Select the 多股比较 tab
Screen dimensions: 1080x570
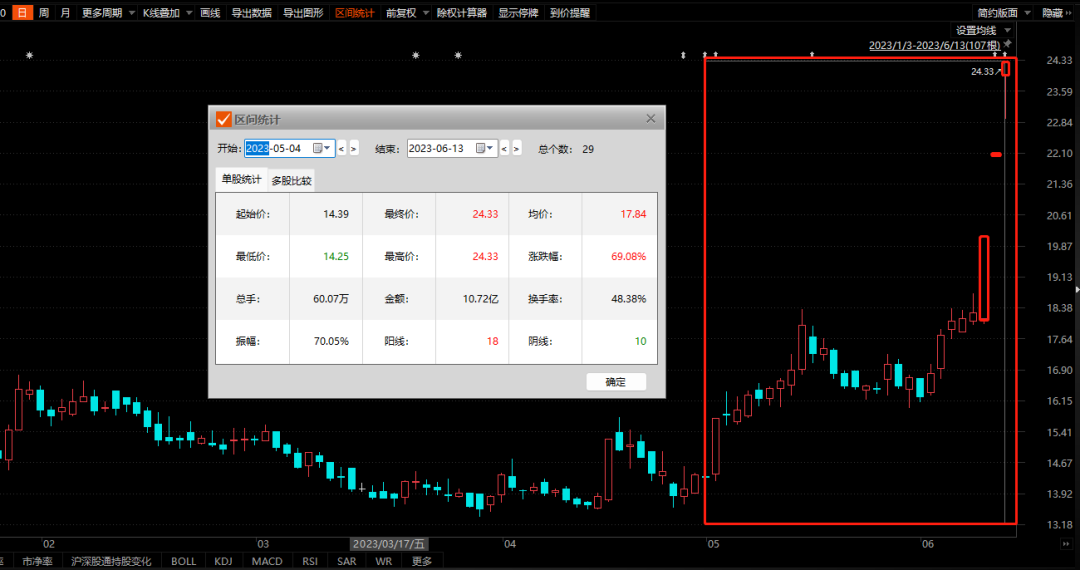click(291, 180)
